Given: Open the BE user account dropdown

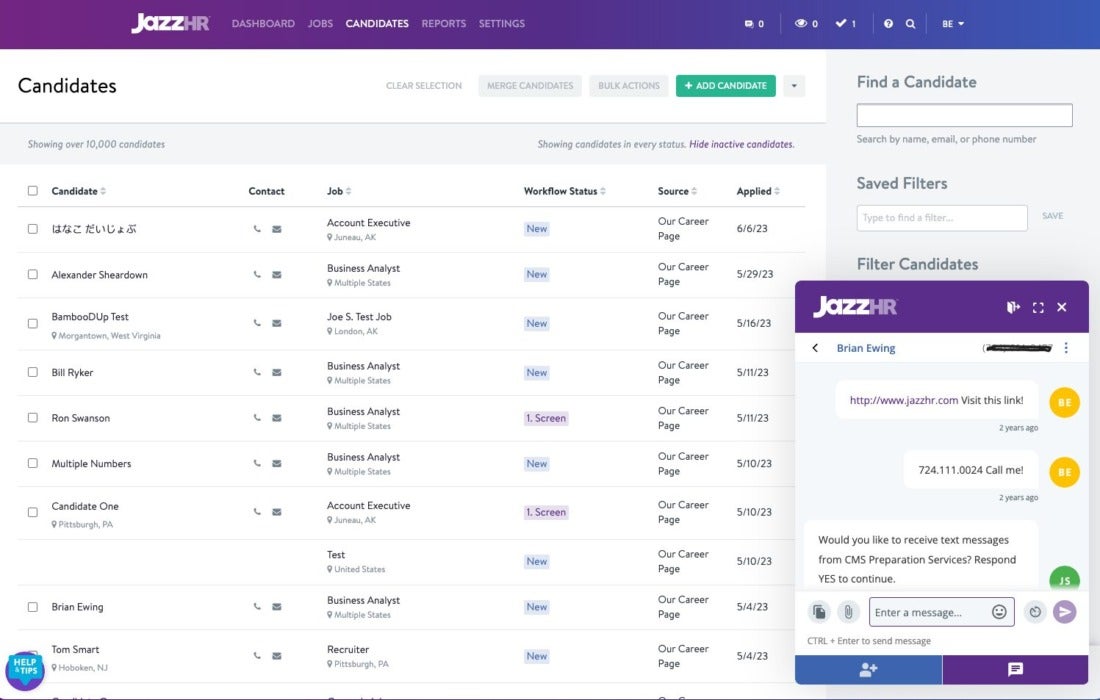Looking at the screenshot, I should click(952, 24).
